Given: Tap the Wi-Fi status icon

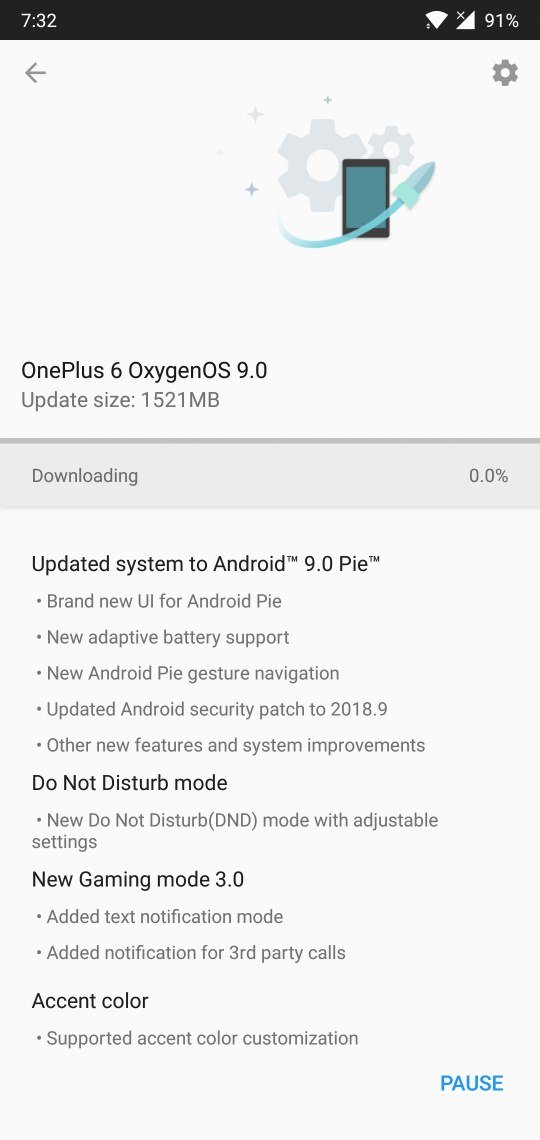Looking at the screenshot, I should (437, 20).
